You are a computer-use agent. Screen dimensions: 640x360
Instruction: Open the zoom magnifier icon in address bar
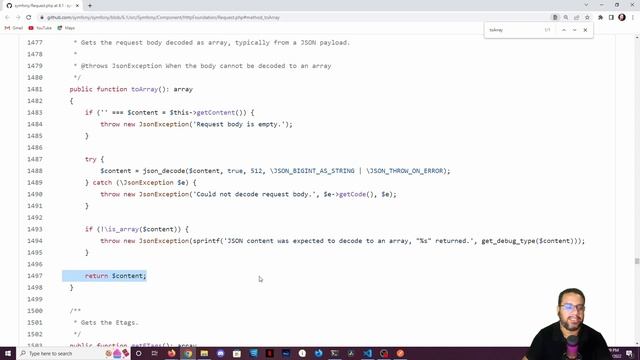566,18
